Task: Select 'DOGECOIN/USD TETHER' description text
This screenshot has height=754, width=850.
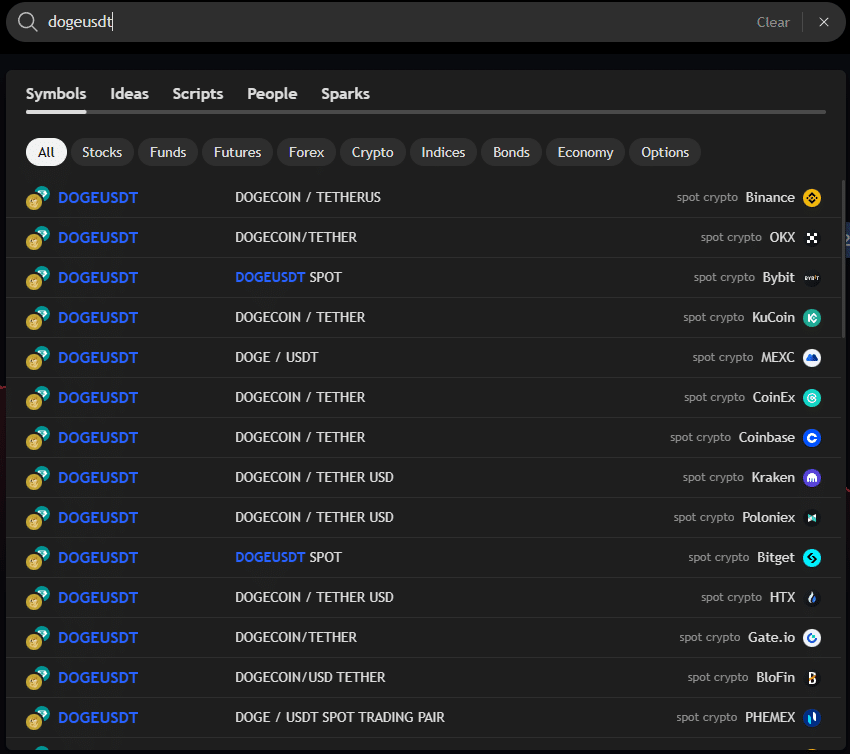Action: 310,678
